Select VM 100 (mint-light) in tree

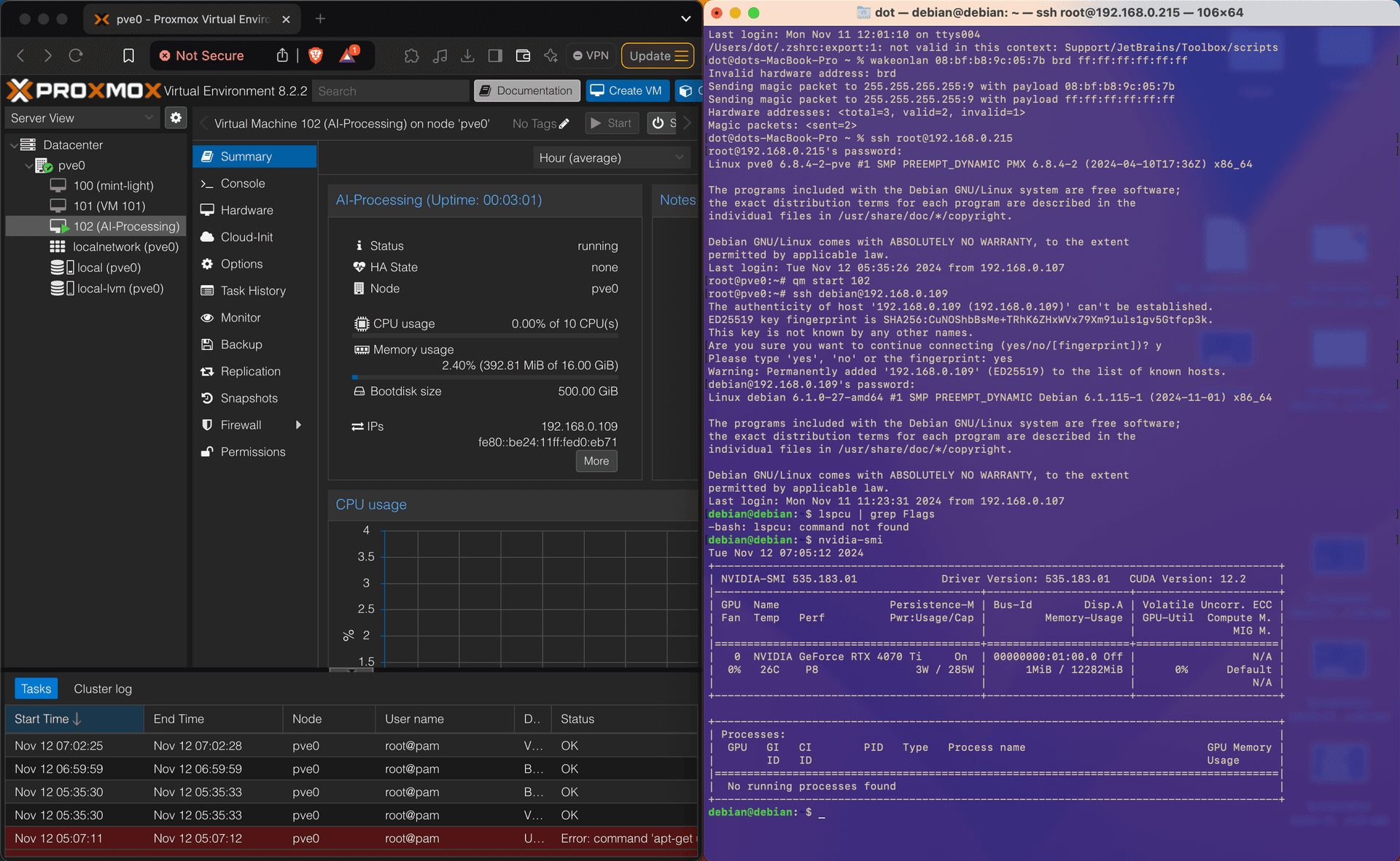tap(97, 186)
